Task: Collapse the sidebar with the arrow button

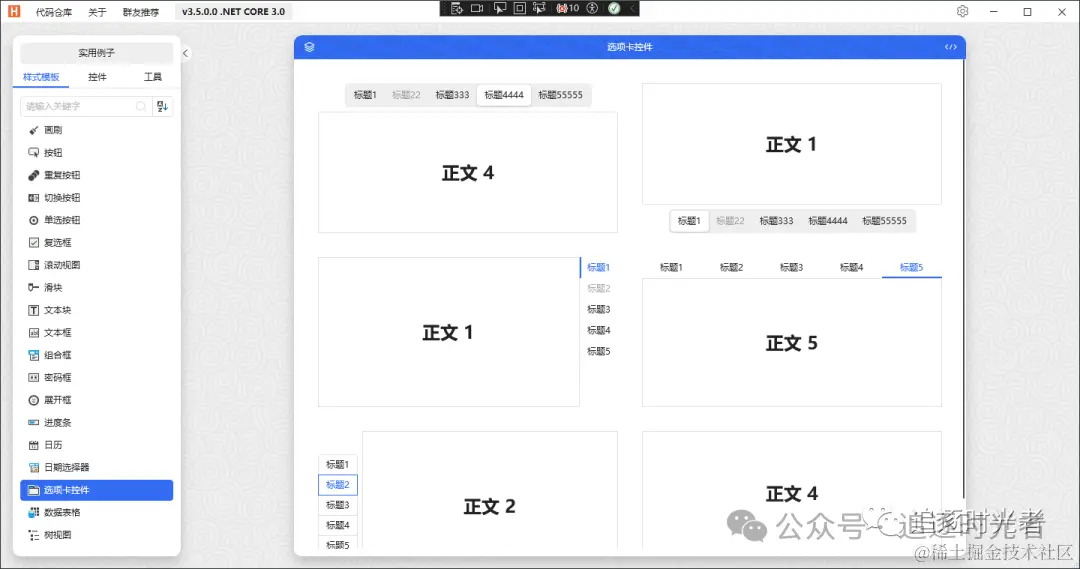Action: pyautogui.click(x=185, y=53)
